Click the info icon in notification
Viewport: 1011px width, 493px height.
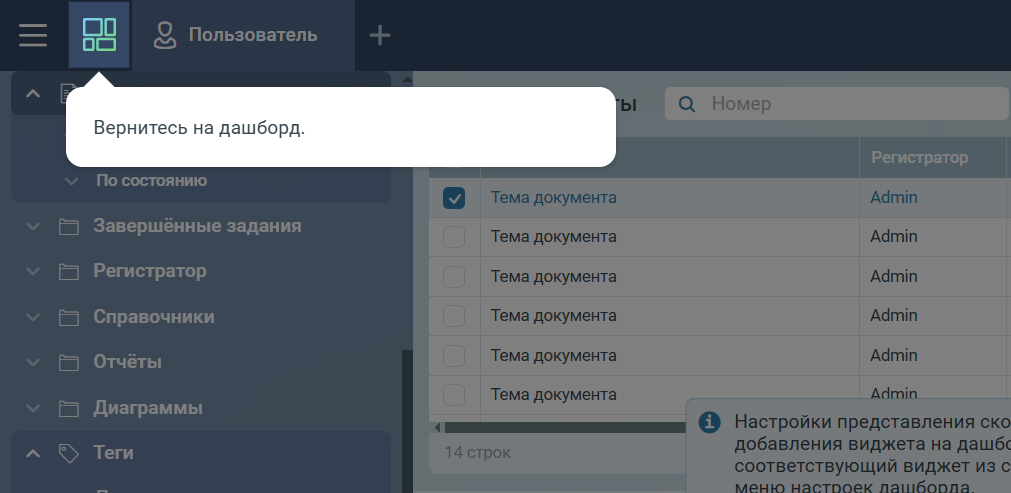pyautogui.click(x=709, y=422)
